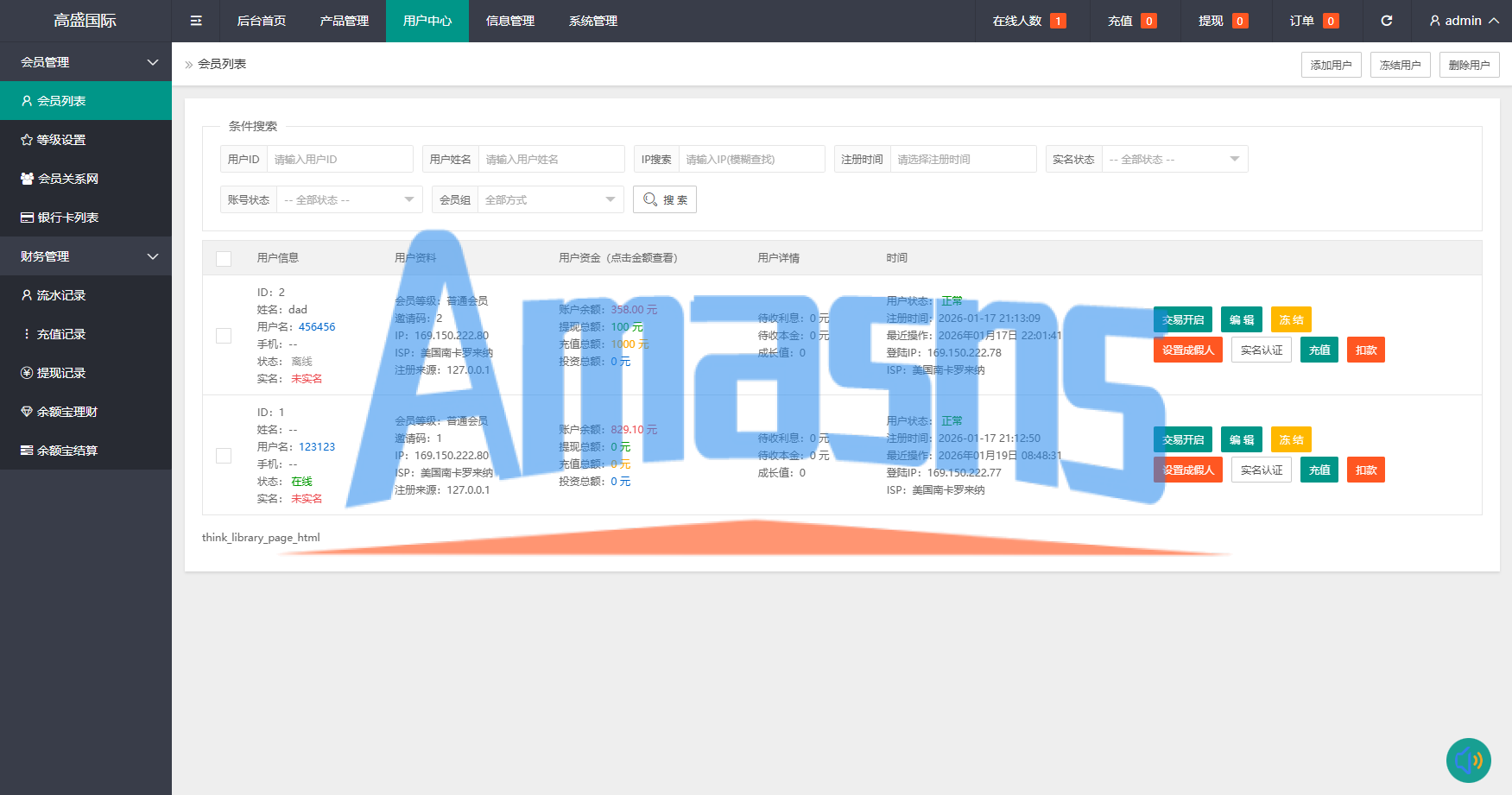The image size is (1512, 795).
Task: Open the 会员组 dropdown
Action: point(550,199)
